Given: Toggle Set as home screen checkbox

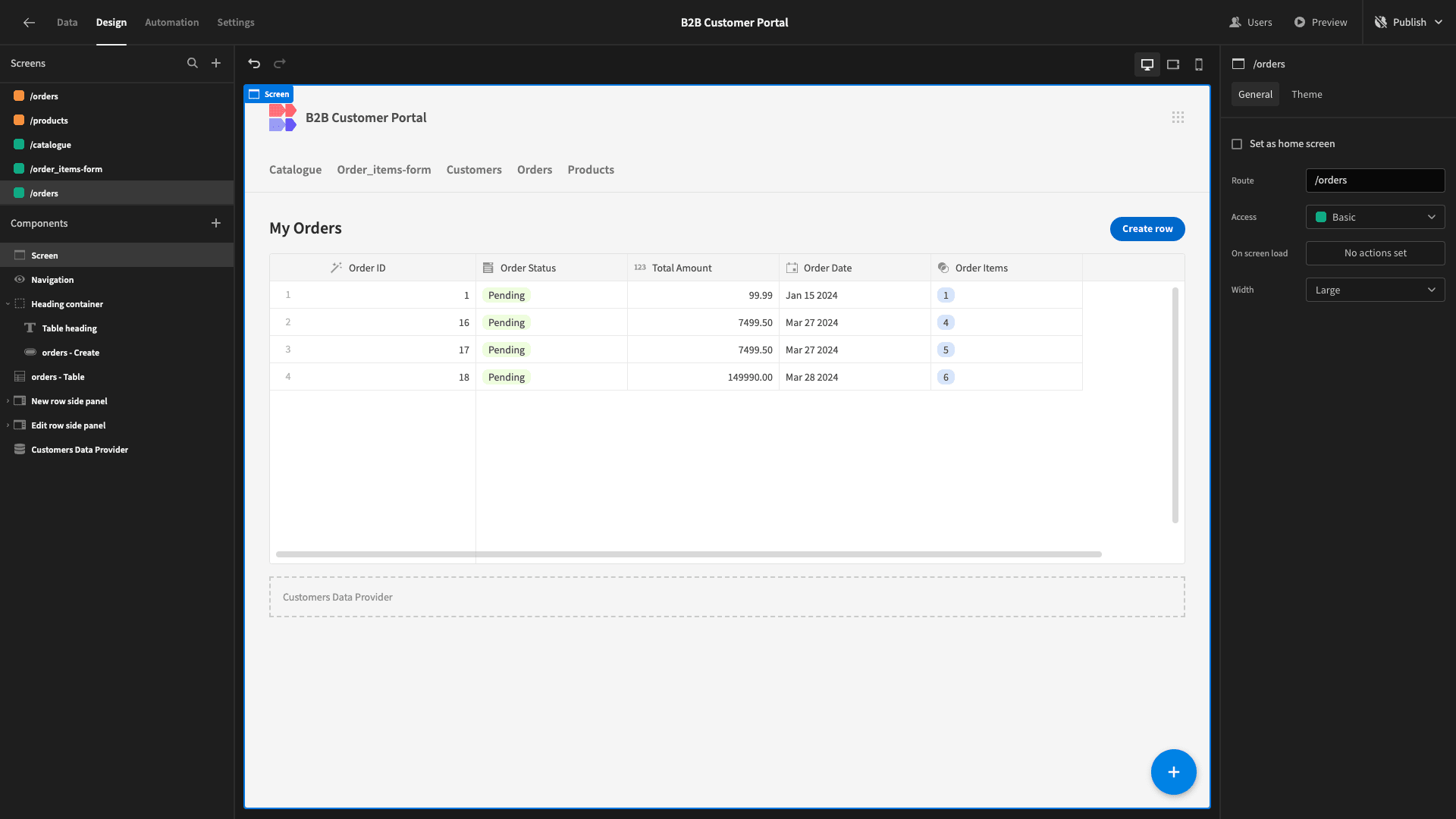Looking at the screenshot, I should [x=1237, y=144].
